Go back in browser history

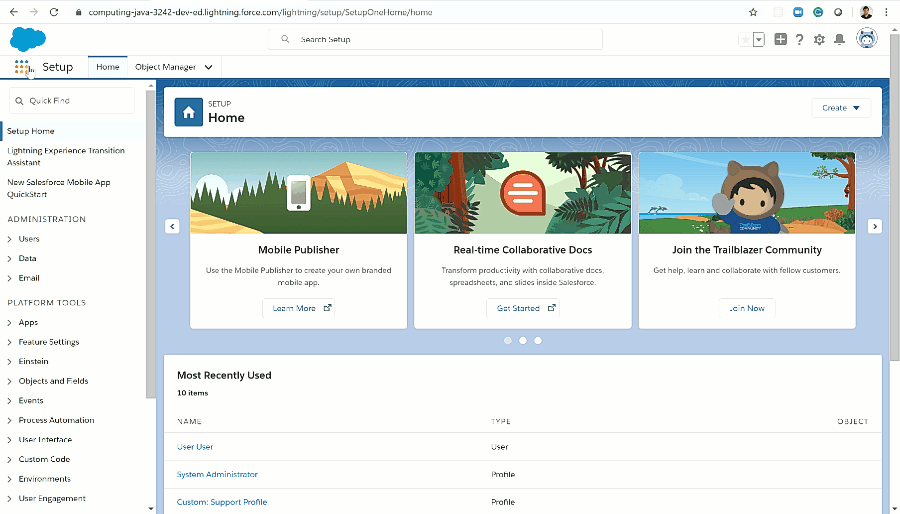13,12
